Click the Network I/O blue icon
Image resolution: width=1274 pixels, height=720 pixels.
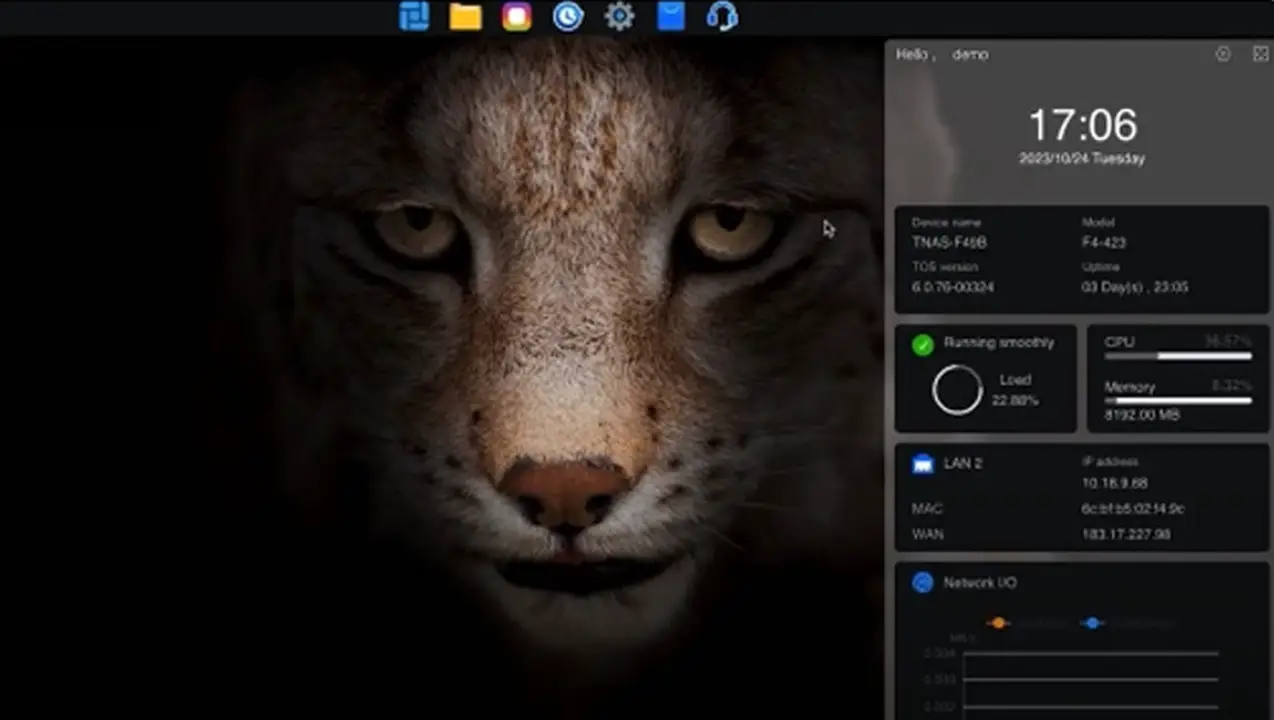tap(923, 582)
